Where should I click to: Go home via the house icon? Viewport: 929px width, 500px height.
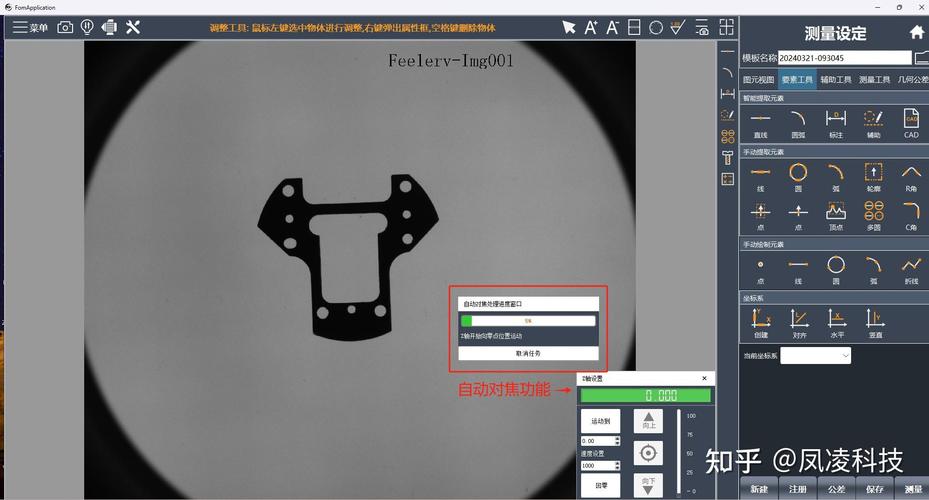point(917,33)
